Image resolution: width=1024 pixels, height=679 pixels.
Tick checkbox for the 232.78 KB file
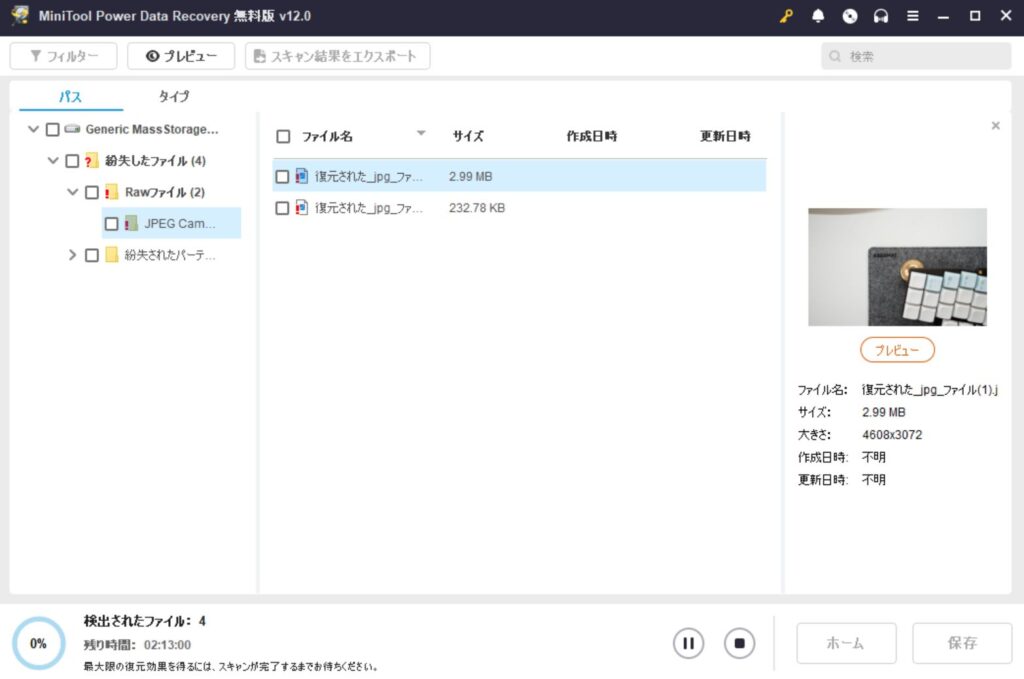pyautogui.click(x=282, y=208)
